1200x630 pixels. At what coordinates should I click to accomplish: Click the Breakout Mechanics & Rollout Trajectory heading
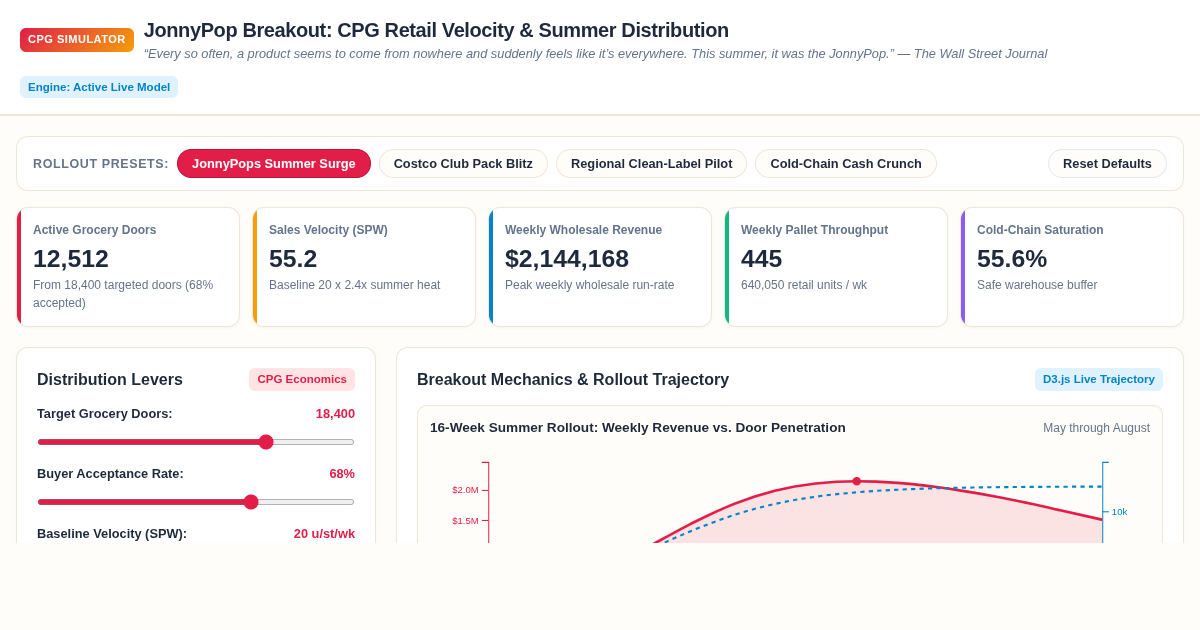point(573,380)
